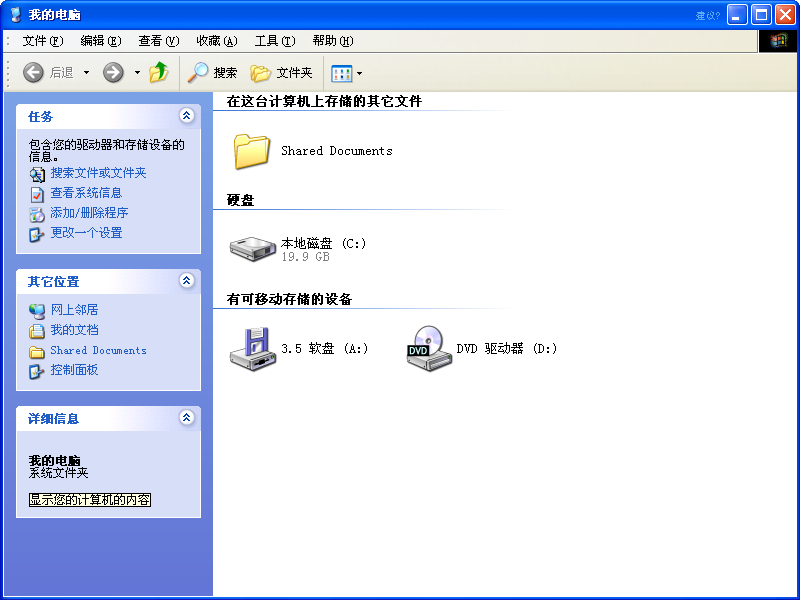Click the add/remove programs task icon
The height and width of the screenshot is (600, 800).
coord(37,214)
